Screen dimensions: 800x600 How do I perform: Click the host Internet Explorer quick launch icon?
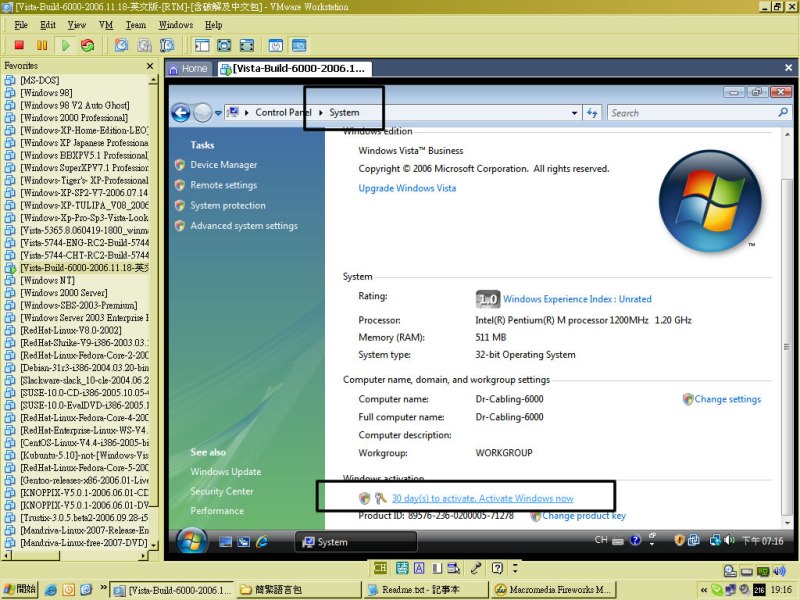tap(51, 590)
